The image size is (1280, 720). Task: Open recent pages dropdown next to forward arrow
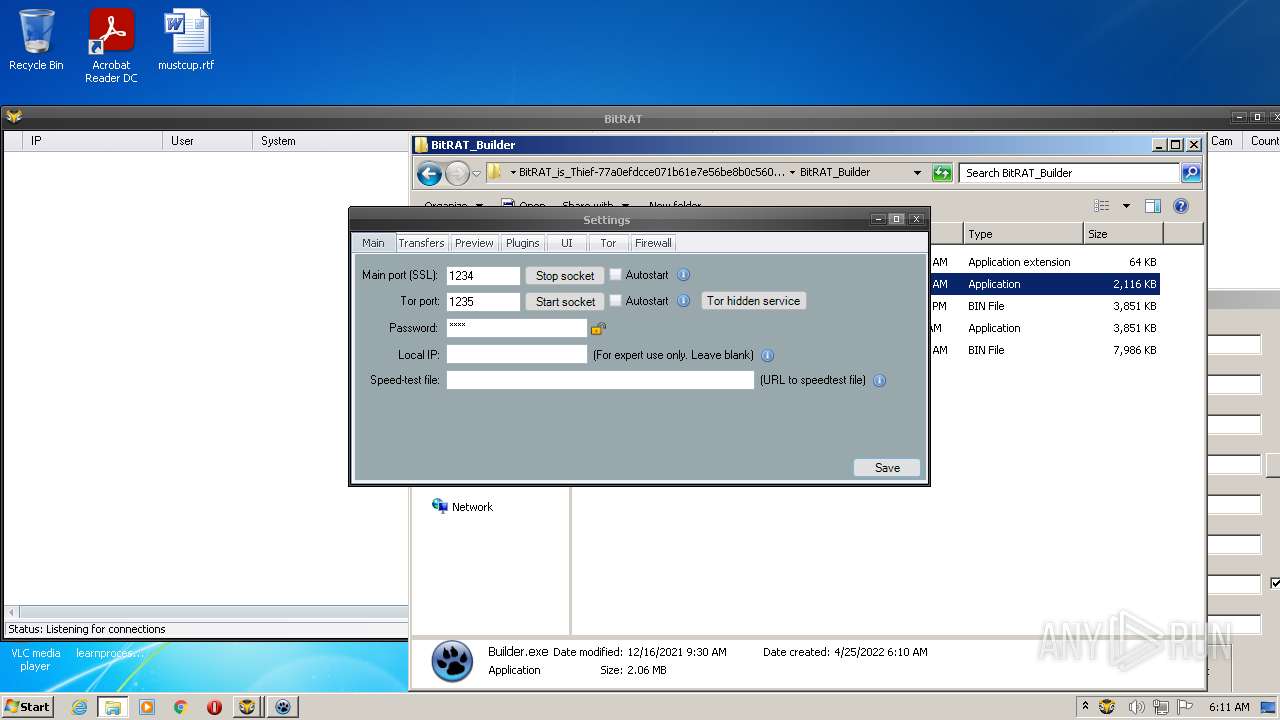(477, 173)
